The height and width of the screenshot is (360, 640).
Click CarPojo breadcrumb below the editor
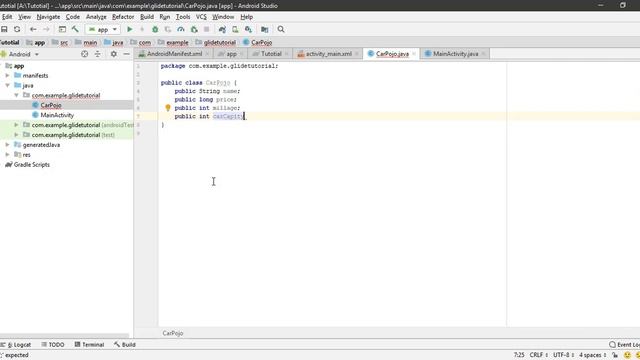(173, 333)
